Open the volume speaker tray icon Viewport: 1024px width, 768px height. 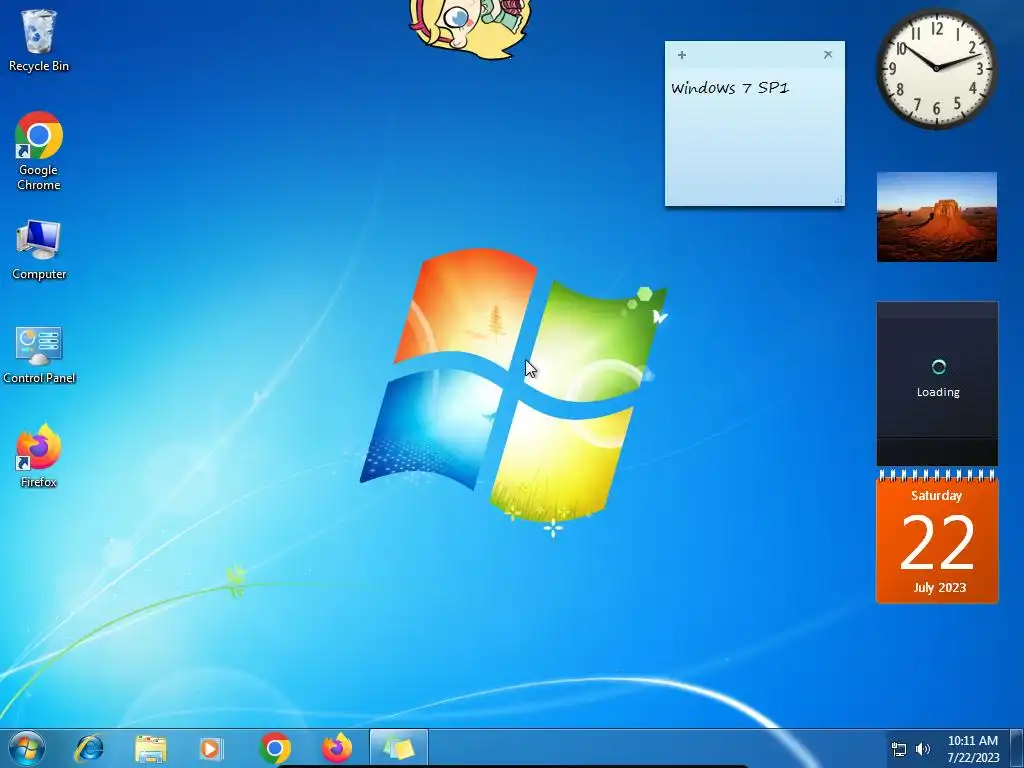tap(923, 750)
